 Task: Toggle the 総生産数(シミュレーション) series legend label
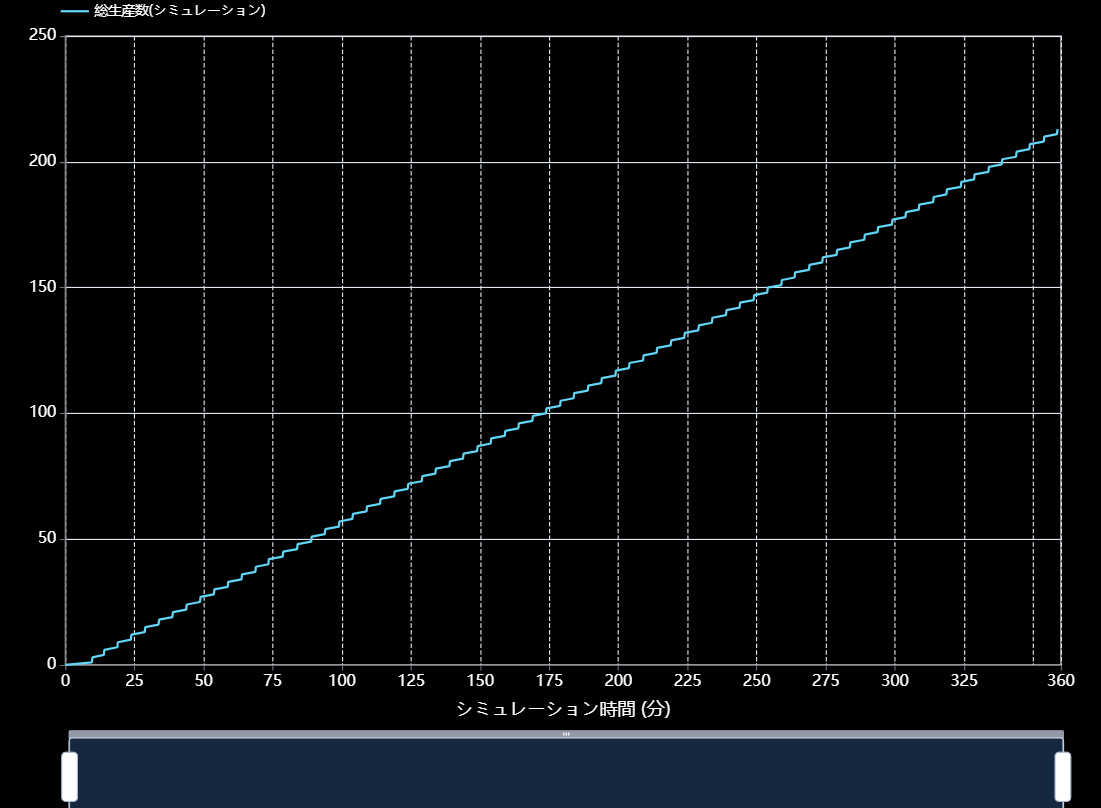coord(179,11)
